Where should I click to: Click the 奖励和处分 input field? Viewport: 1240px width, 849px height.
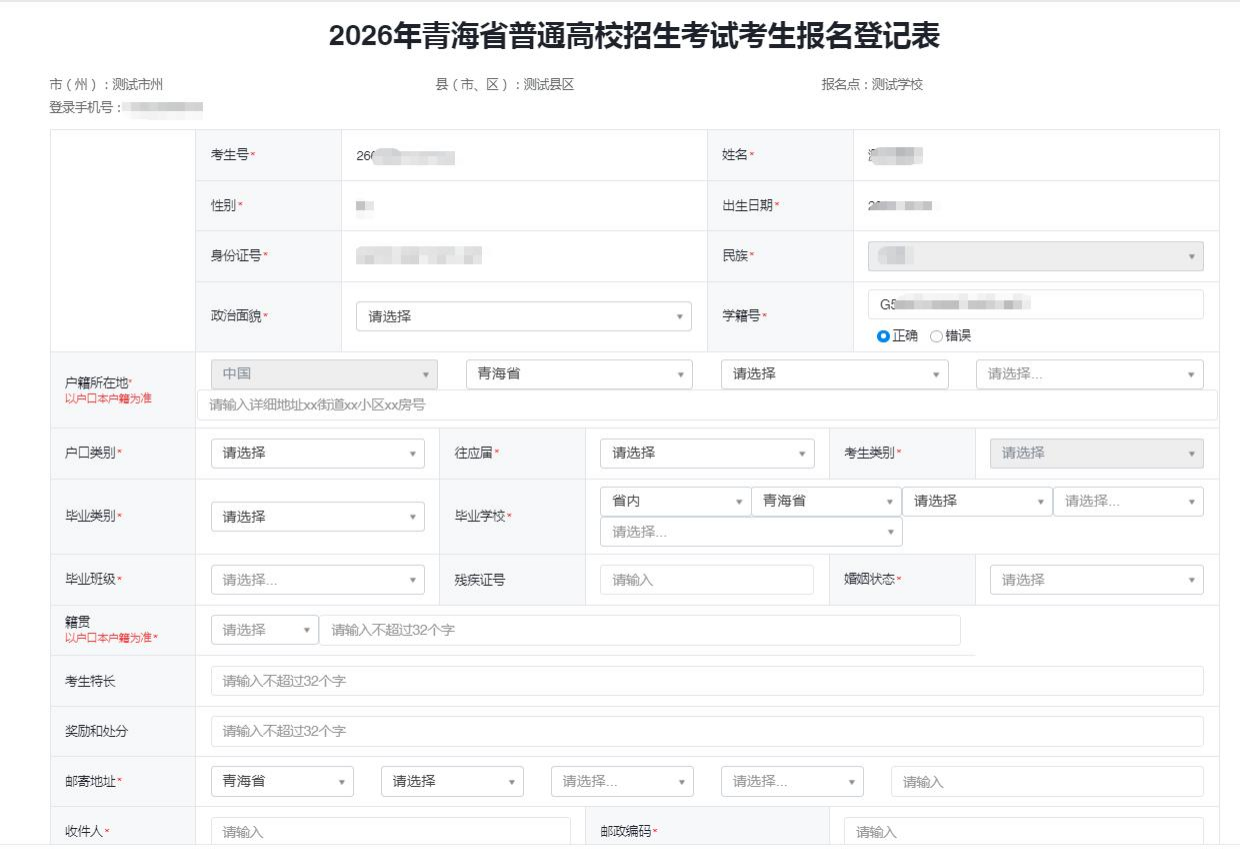707,731
